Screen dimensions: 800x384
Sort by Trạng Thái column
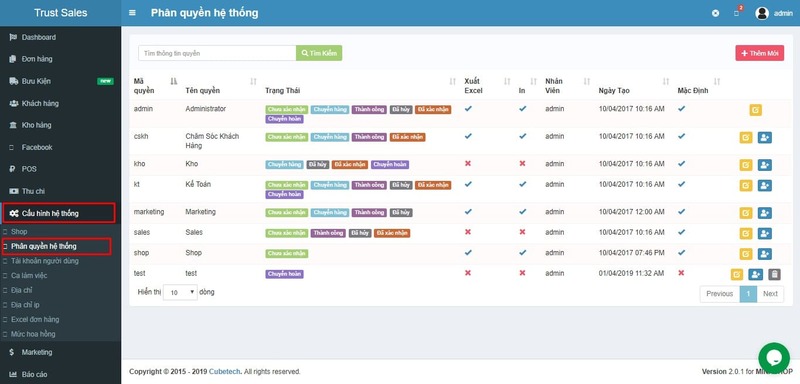click(452, 82)
